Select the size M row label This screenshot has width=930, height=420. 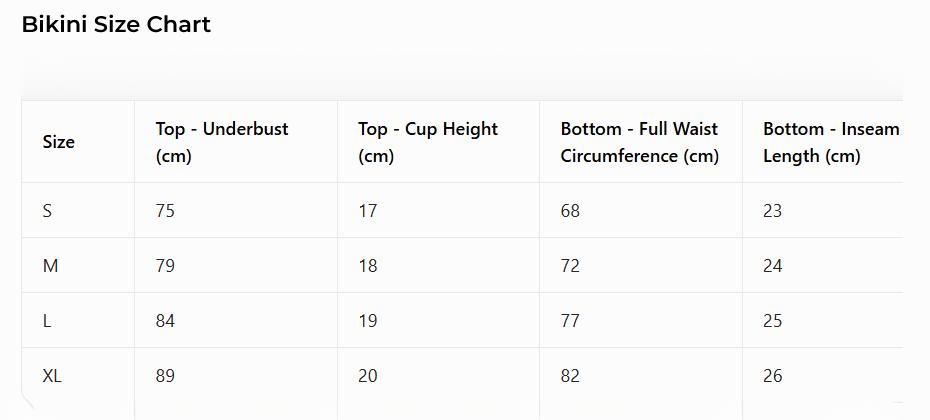50,266
